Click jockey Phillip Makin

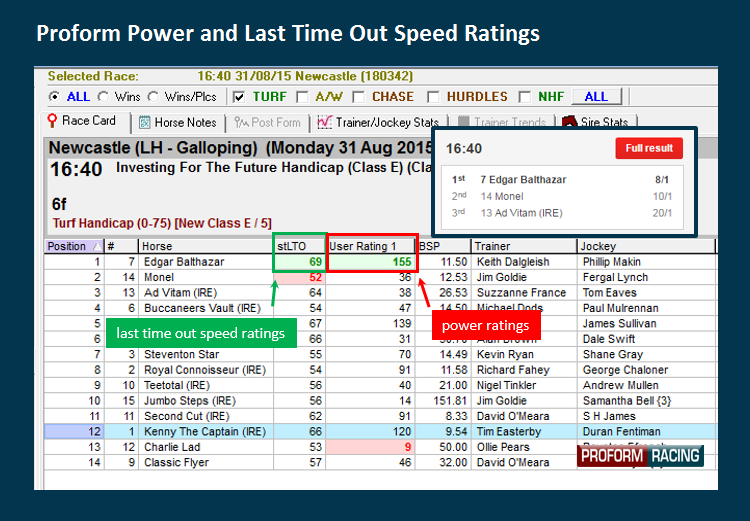tap(611, 262)
